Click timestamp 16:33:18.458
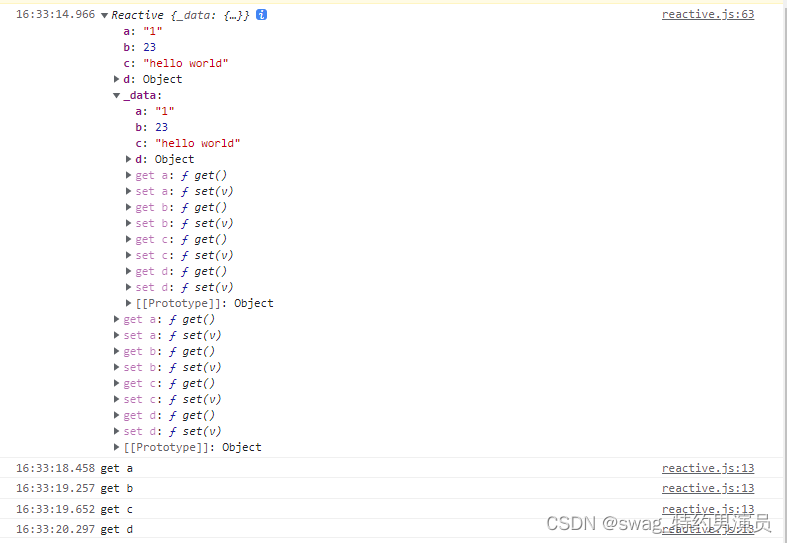787x543 pixels. (x=55, y=469)
